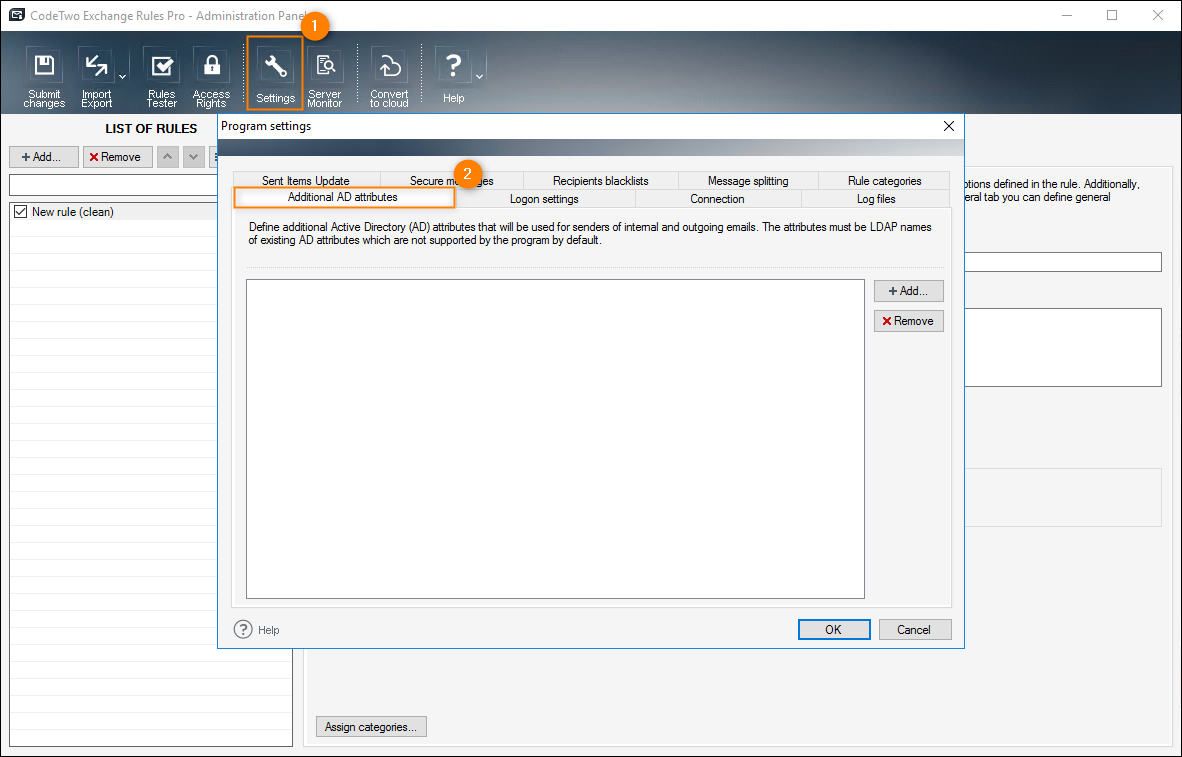Add an AD attribute in Program settings

pyautogui.click(x=908, y=291)
